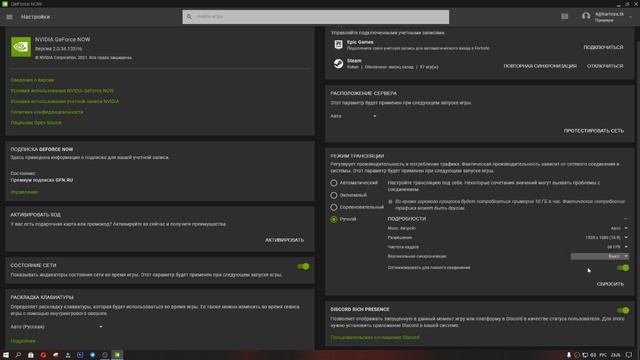Click the search magnifier icon in the search bar

[189, 17]
